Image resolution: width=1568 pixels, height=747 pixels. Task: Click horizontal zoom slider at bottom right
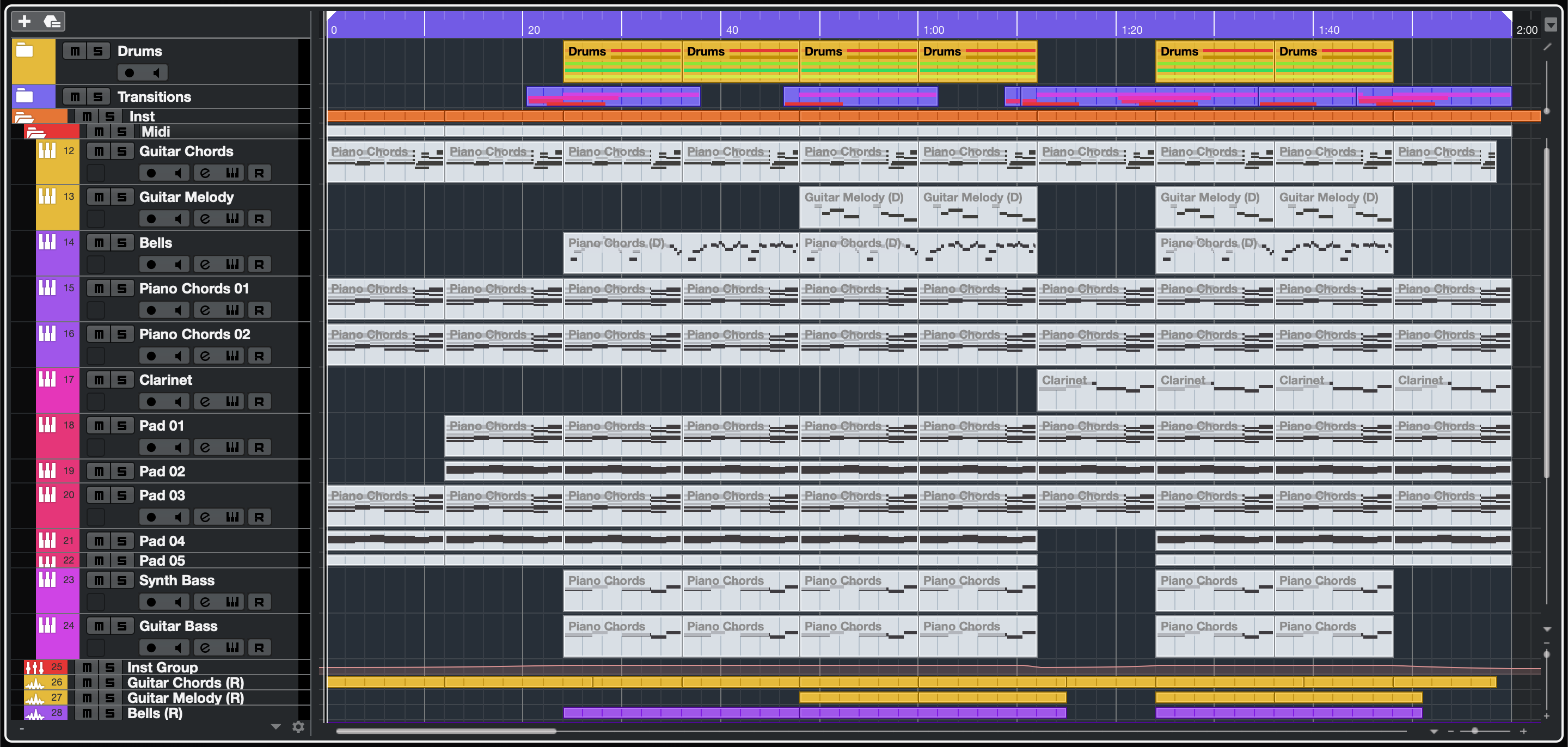pos(1475,731)
